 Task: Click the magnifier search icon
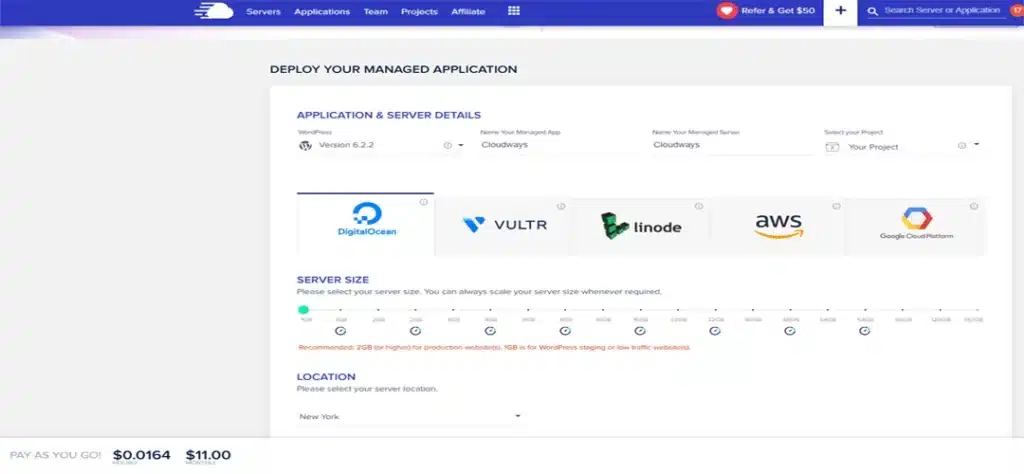872,11
